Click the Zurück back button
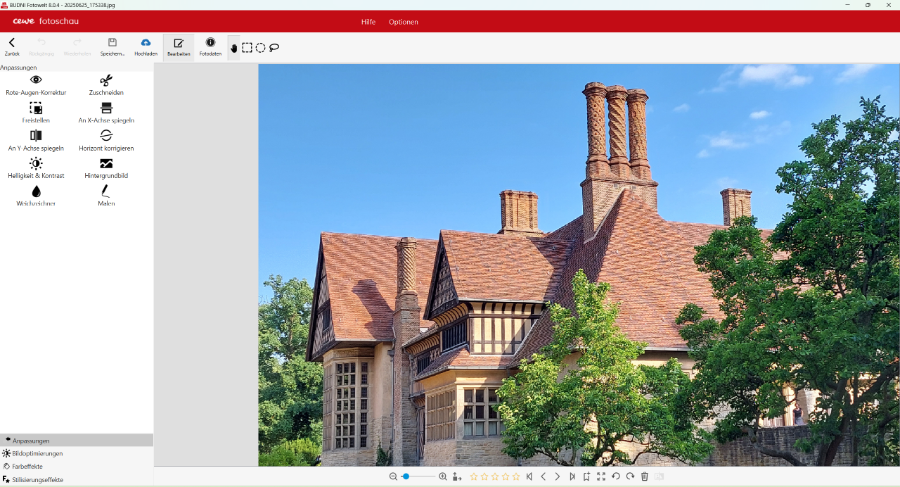Image resolution: width=900 pixels, height=487 pixels. [12, 46]
